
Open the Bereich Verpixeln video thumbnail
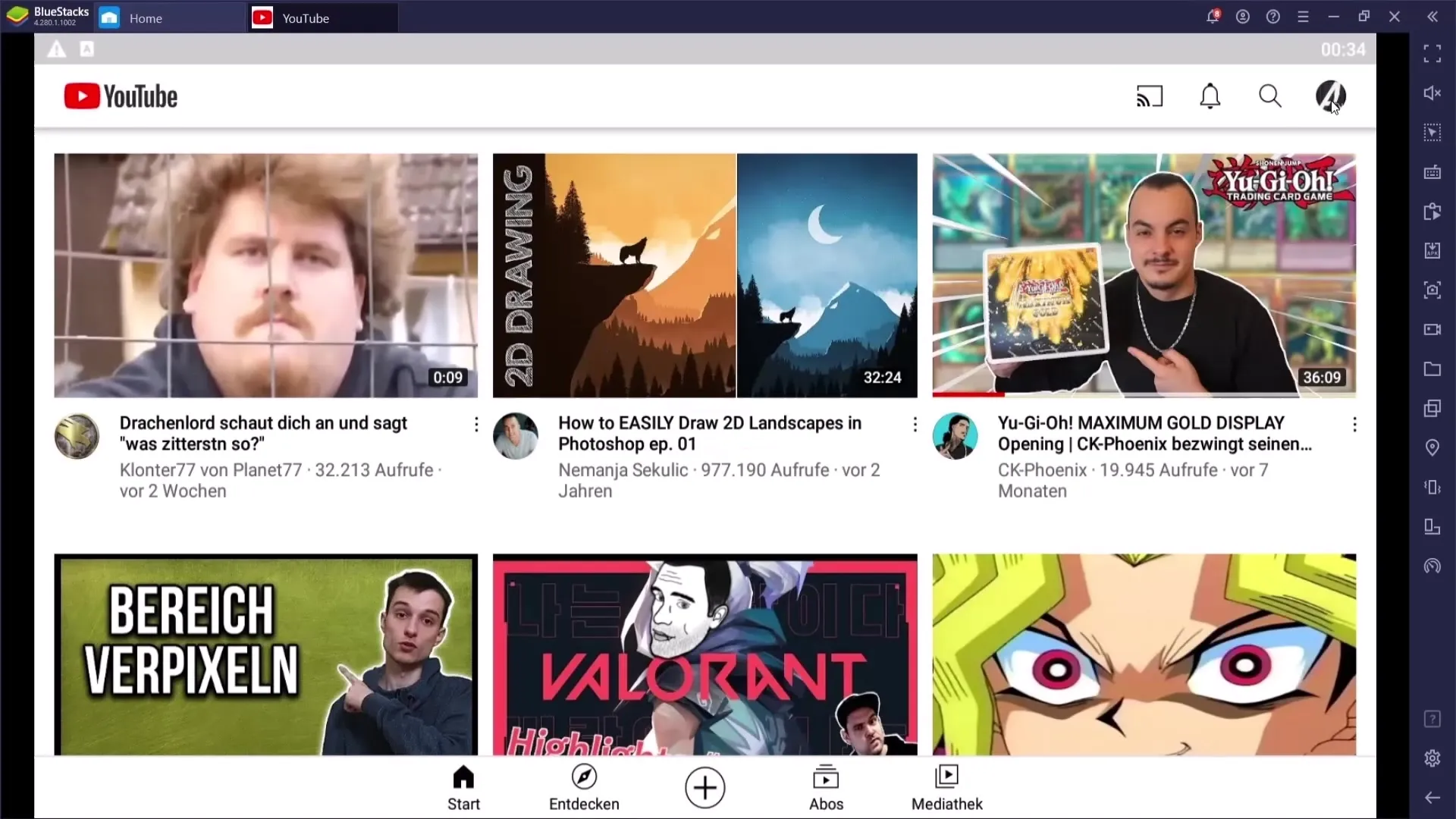pyautogui.click(x=266, y=654)
